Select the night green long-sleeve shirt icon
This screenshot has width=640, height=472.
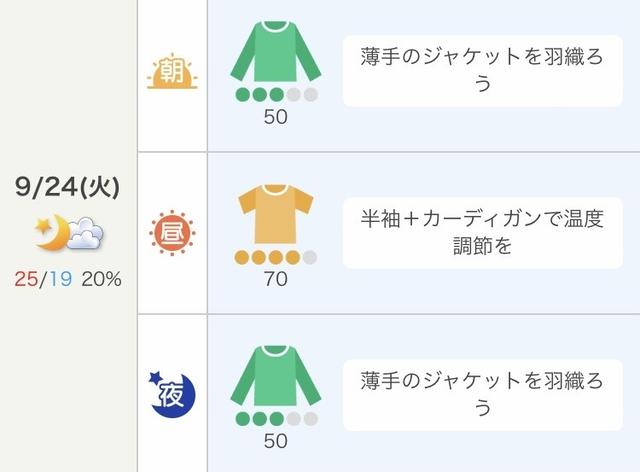pyautogui.click(x=276, y=375)
